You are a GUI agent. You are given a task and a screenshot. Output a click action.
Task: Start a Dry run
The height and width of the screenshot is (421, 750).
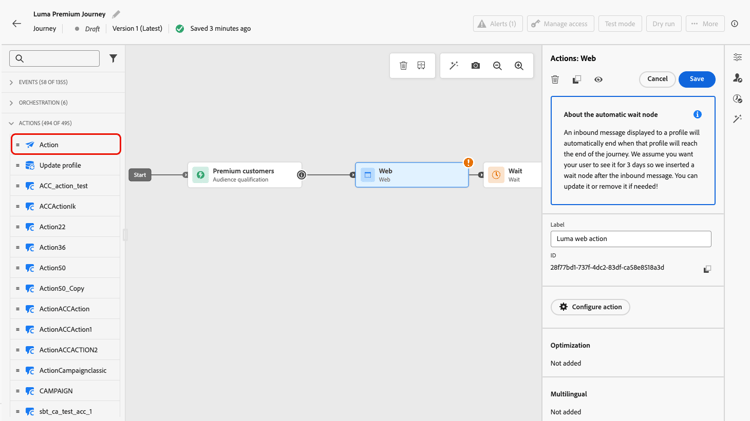(663, 23)
